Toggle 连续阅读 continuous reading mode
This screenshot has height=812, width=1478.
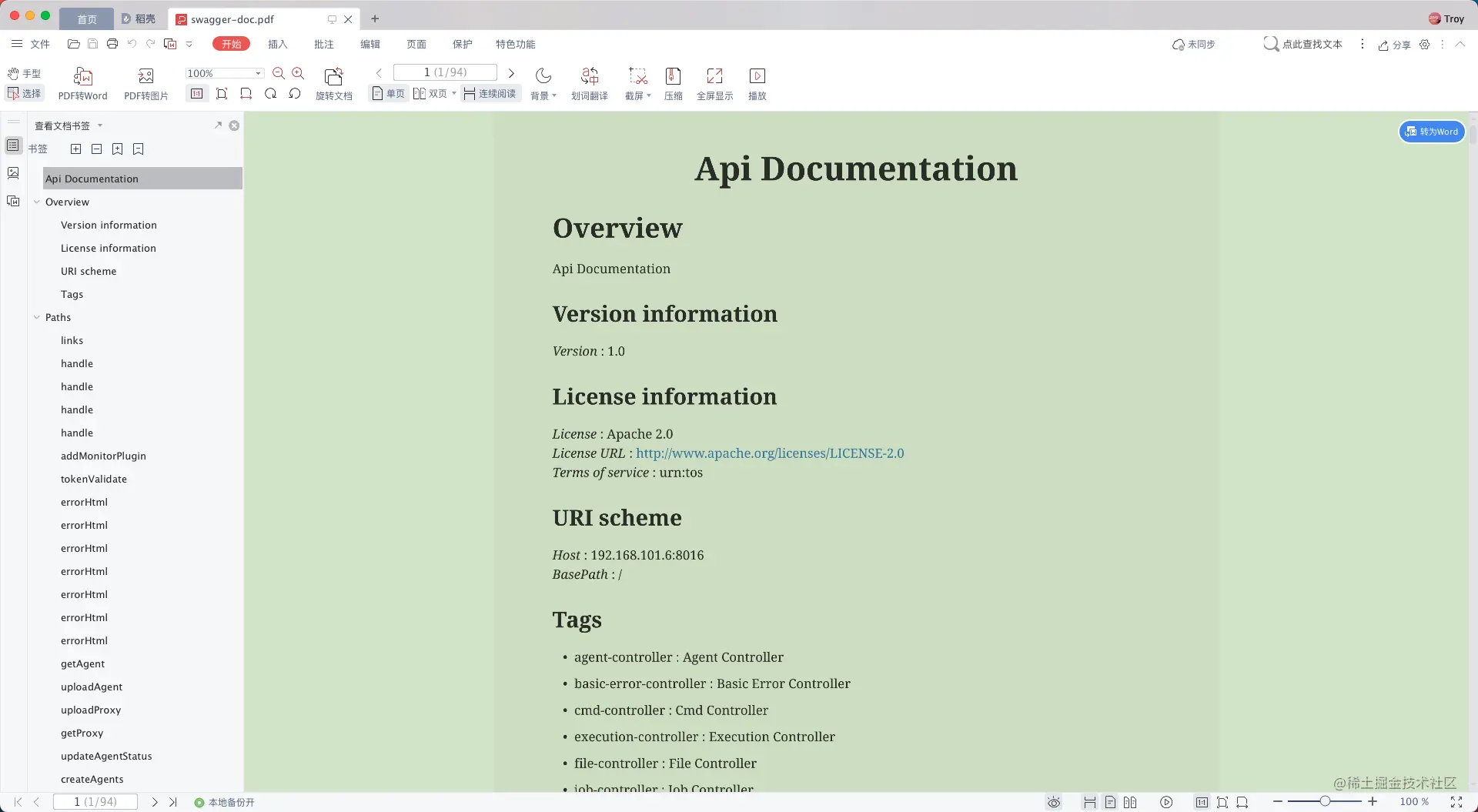click(x=490, y=94)
